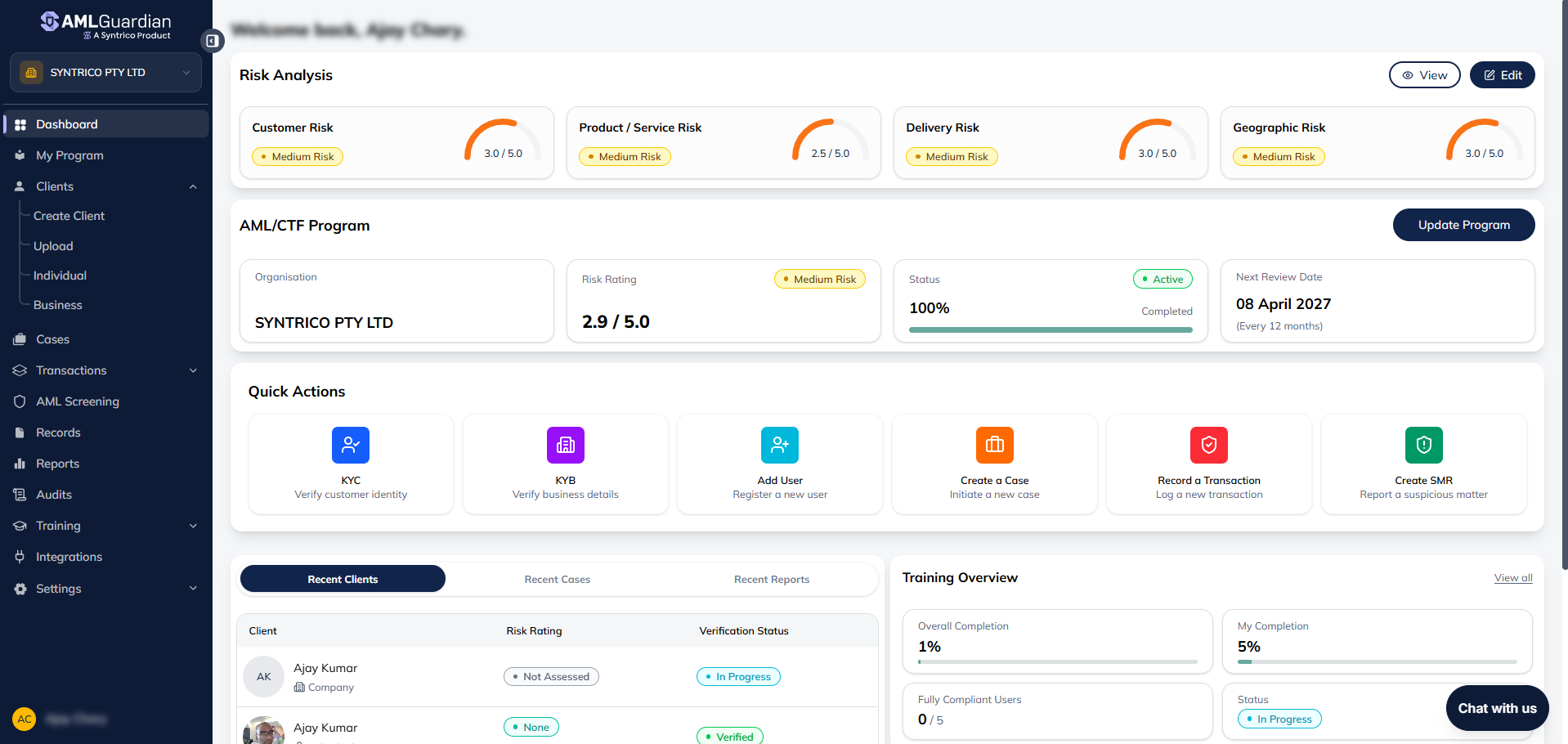1568x744 pixels.
Task: Click the Dashboard grid icon
Action: [x=20, y=124]
